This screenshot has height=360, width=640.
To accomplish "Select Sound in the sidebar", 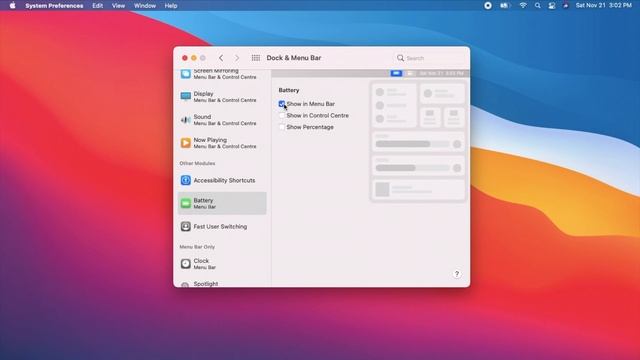I will 222,120.
